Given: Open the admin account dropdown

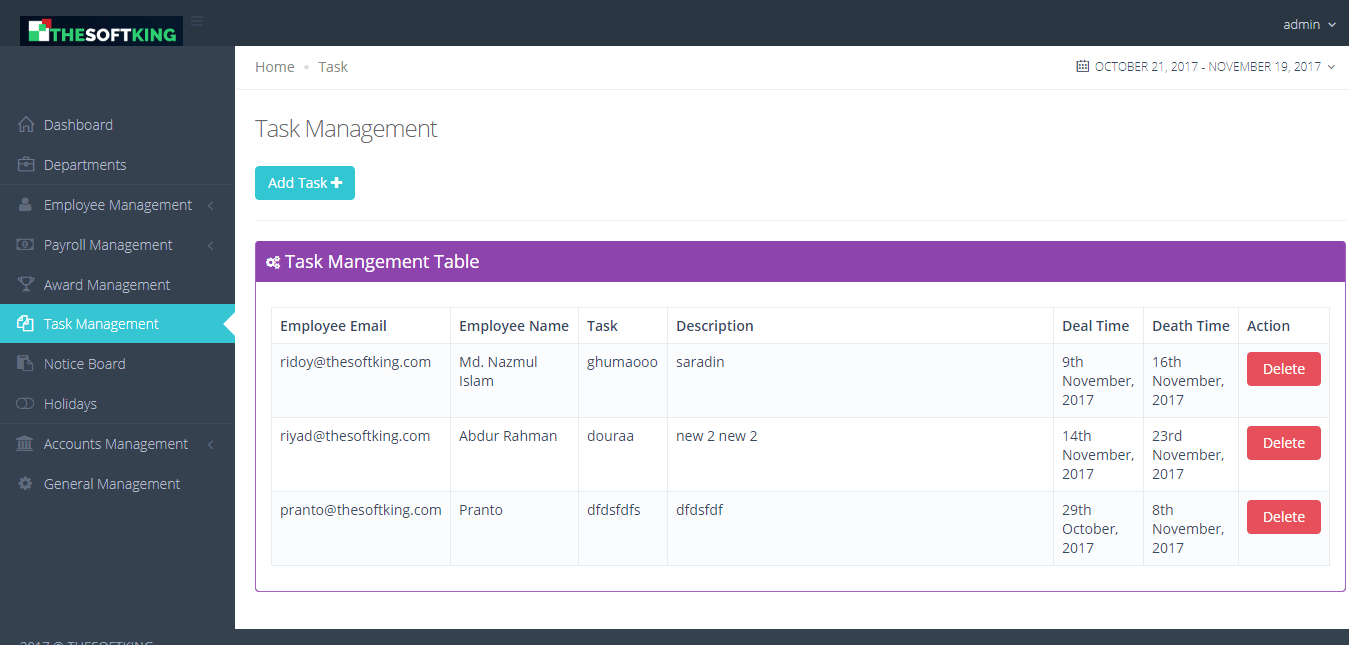Looking at the screenshot, I should tap(1306, 23).
